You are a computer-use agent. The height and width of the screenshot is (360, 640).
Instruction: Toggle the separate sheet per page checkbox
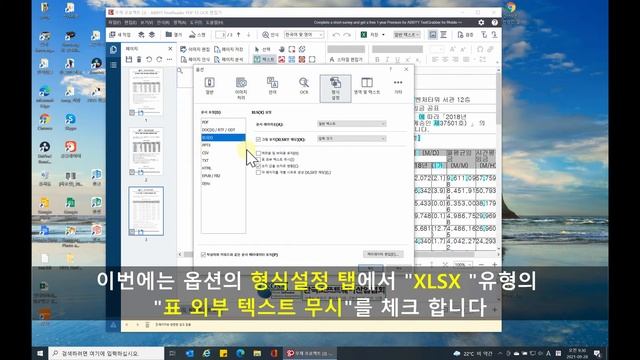click(258, 173)
